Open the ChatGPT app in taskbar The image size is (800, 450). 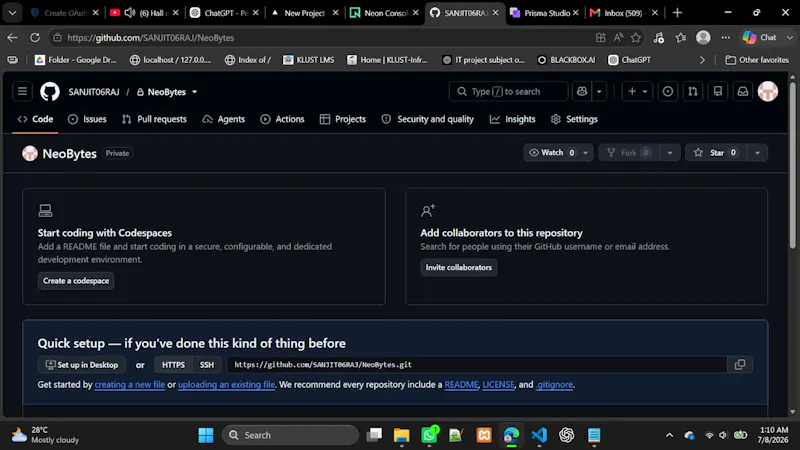[566, 435]
